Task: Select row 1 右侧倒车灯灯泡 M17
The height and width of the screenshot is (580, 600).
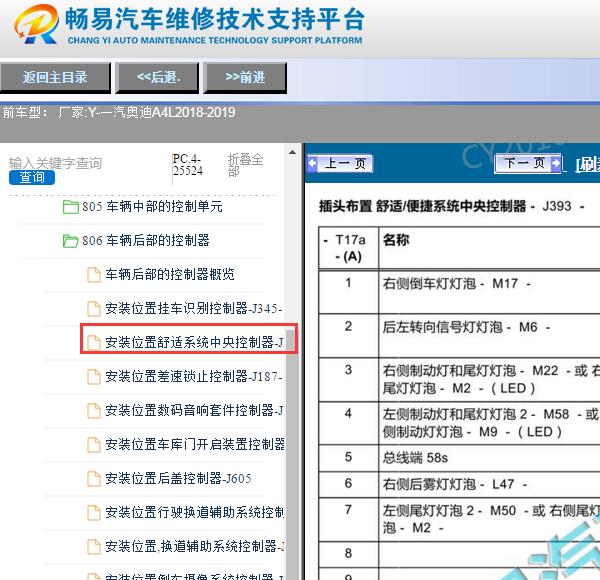Action: [459, 292]
